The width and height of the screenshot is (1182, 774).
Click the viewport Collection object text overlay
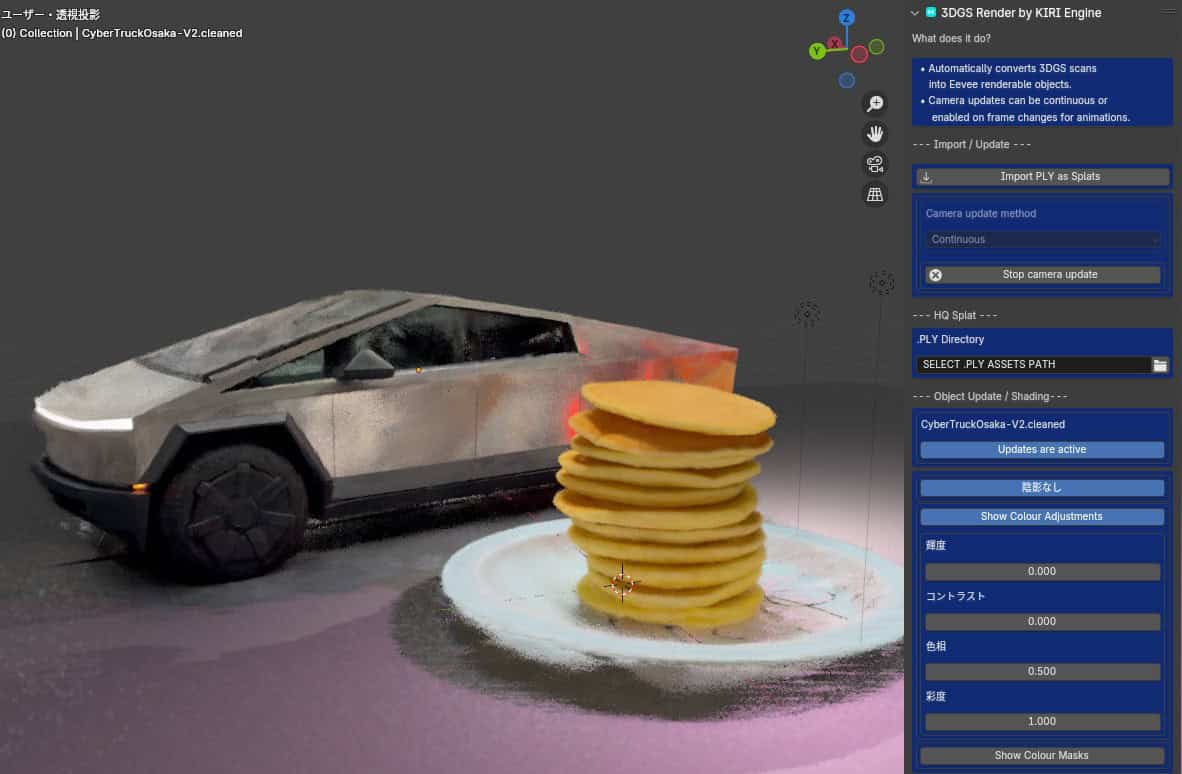[122, 33]
